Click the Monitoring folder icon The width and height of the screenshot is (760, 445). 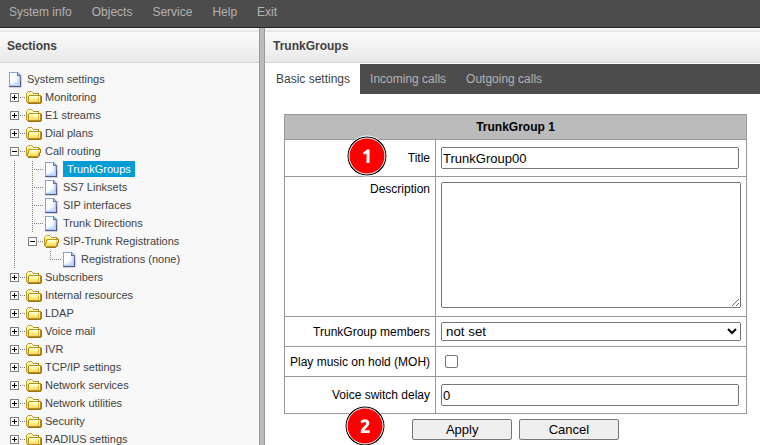click(x=34, y=97)
